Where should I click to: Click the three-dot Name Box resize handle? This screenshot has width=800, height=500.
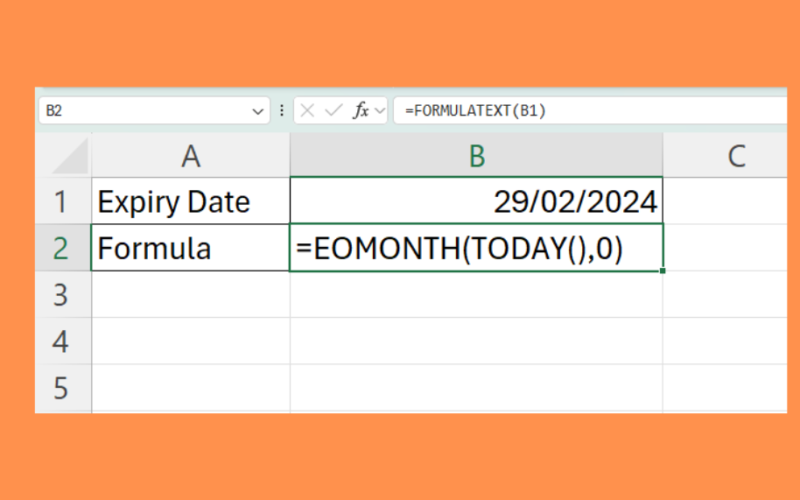[281, 111]
